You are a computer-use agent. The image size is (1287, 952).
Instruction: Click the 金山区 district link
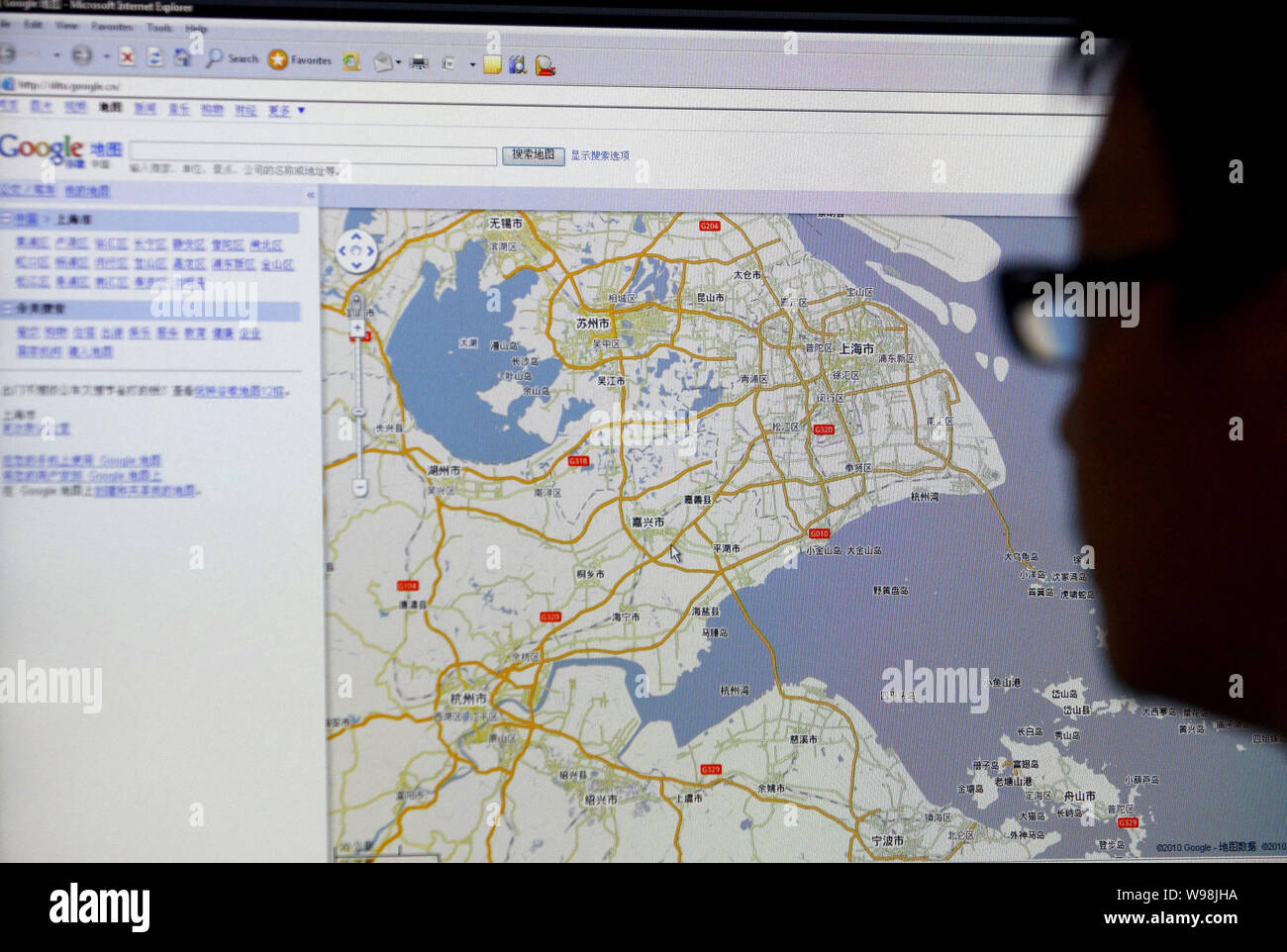pos(277,264)
